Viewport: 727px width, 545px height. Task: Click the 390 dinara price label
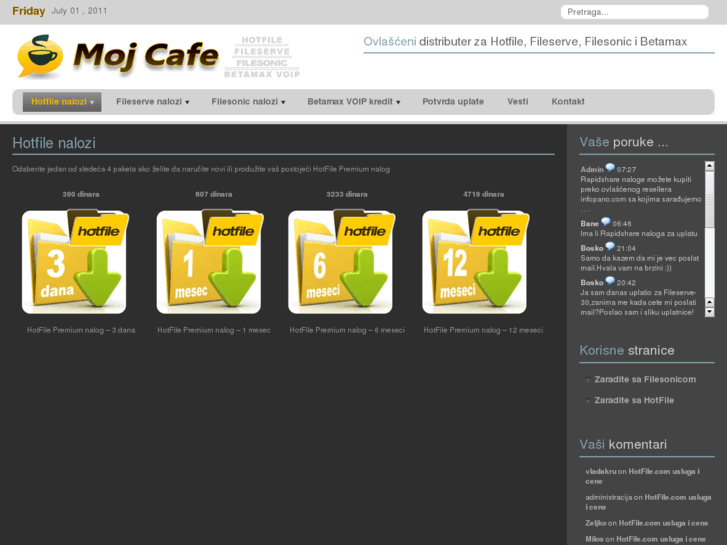click(81, 194)
